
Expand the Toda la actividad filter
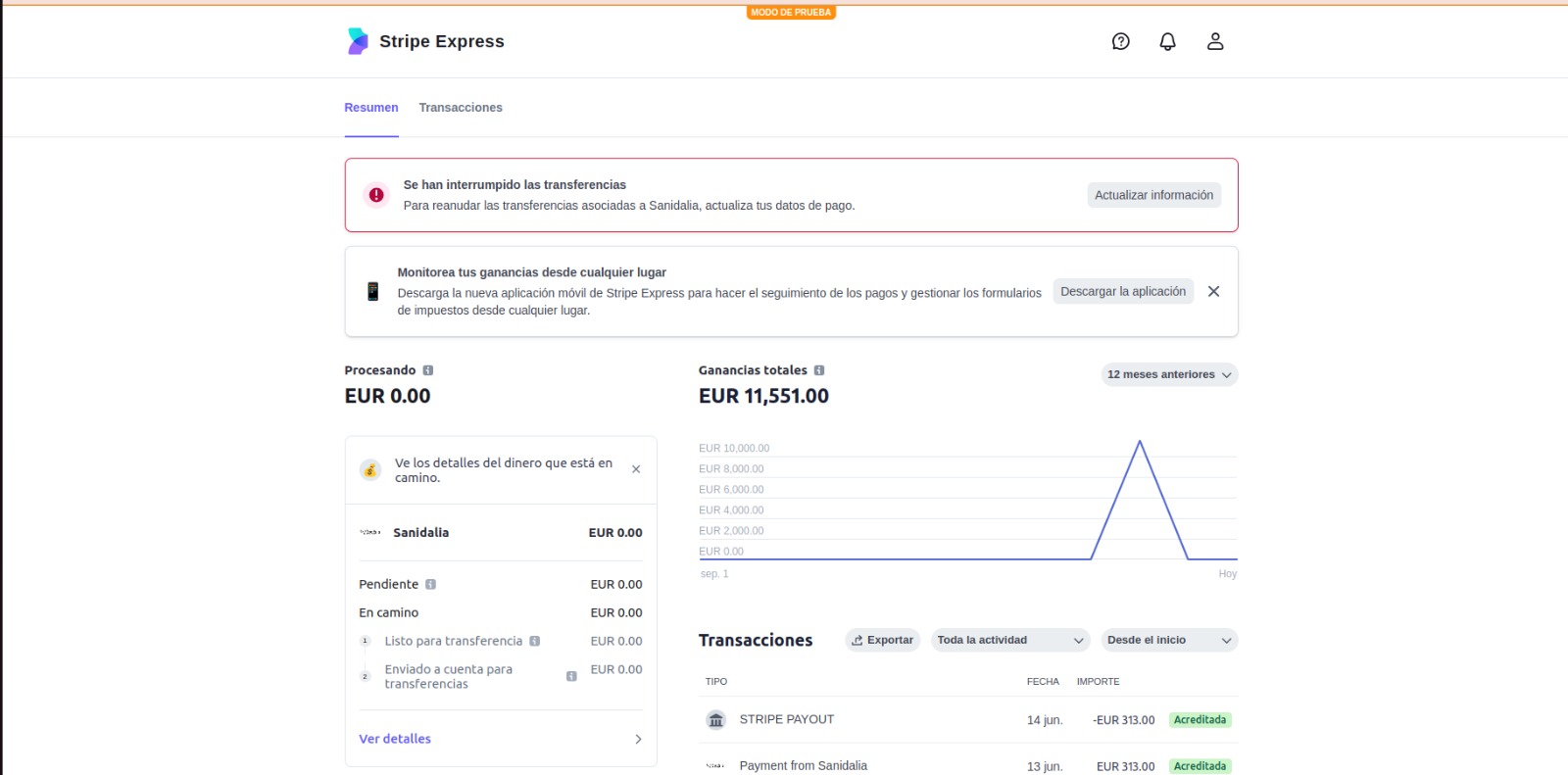click(x=1009, y=640)
